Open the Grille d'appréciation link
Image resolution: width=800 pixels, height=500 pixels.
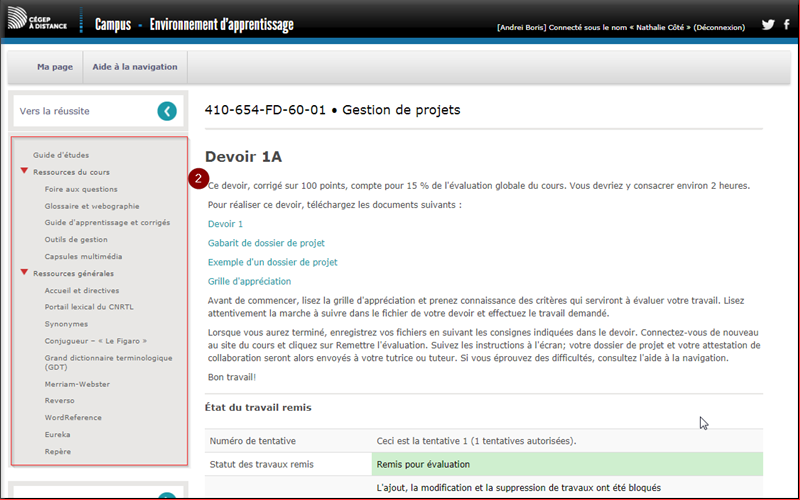coord(249,281)
